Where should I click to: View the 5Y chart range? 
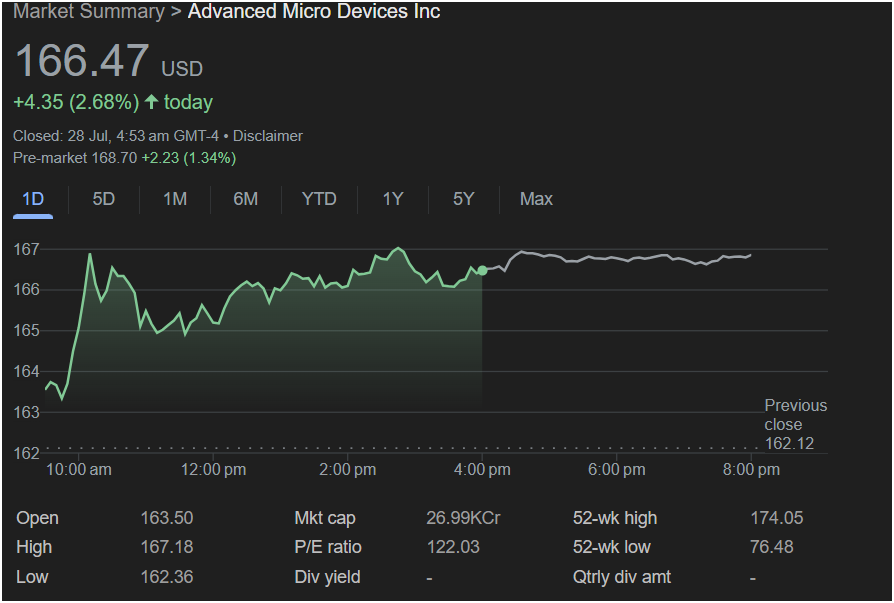point(464,199)
